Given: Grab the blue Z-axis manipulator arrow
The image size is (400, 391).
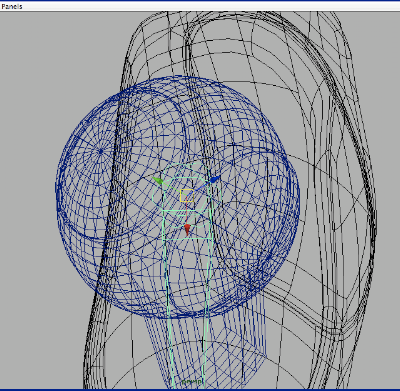Looking at the screenshot, I should point(214,180).
